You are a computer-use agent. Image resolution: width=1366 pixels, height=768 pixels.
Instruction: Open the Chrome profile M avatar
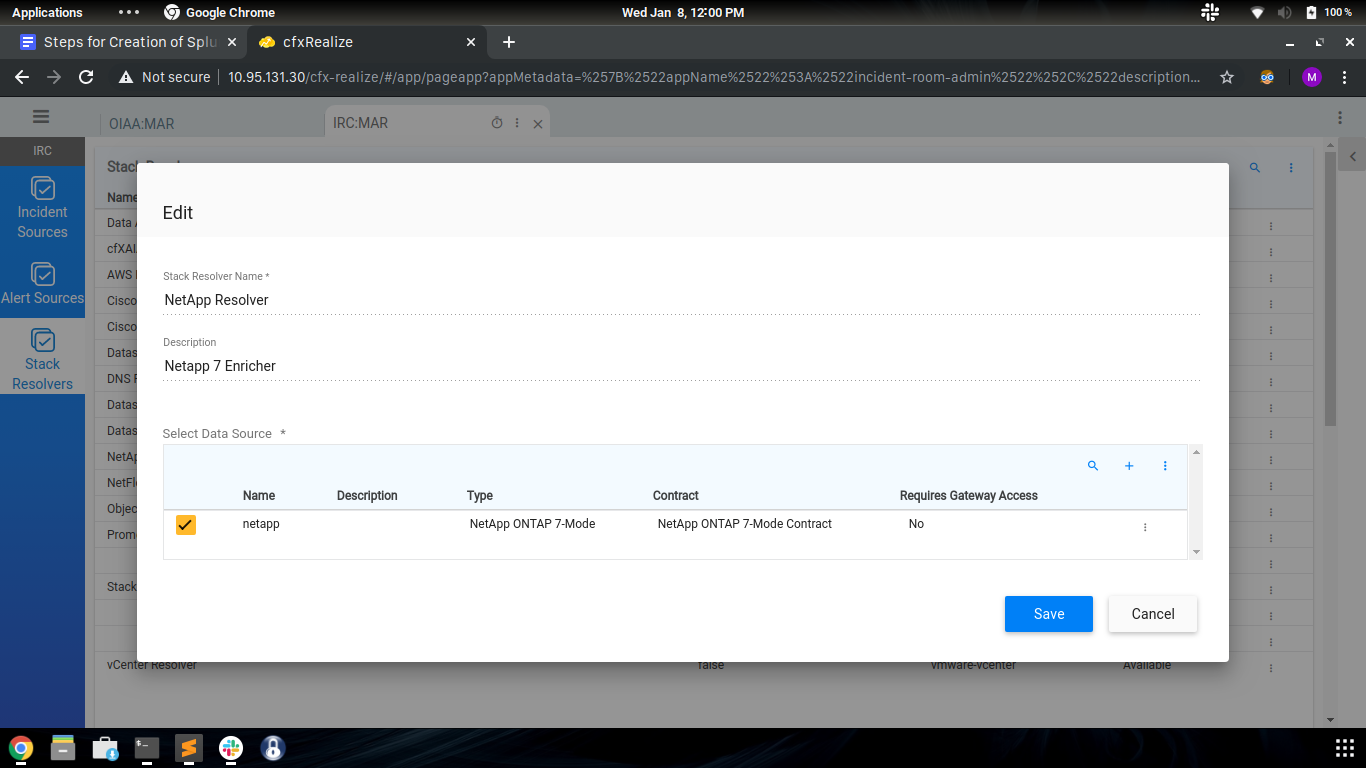tap(1312, 77)
